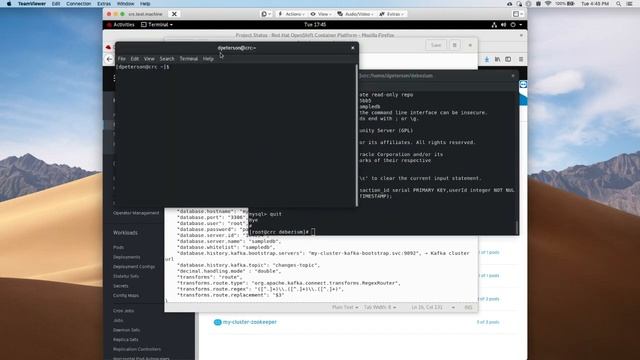The height and width of the screenshot is (360, 640).
Task: Click the TeamViewer side panel tab icon
Action: (x=523, y=84)
